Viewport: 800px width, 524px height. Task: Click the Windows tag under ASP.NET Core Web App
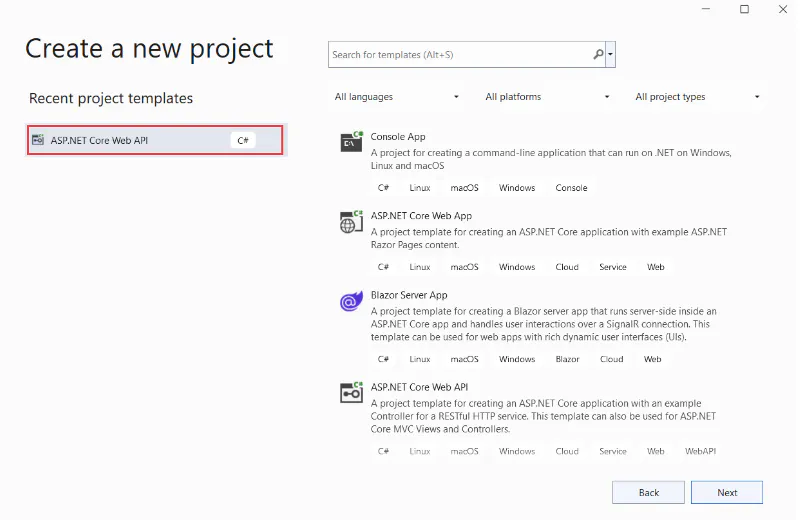point(517,267)
